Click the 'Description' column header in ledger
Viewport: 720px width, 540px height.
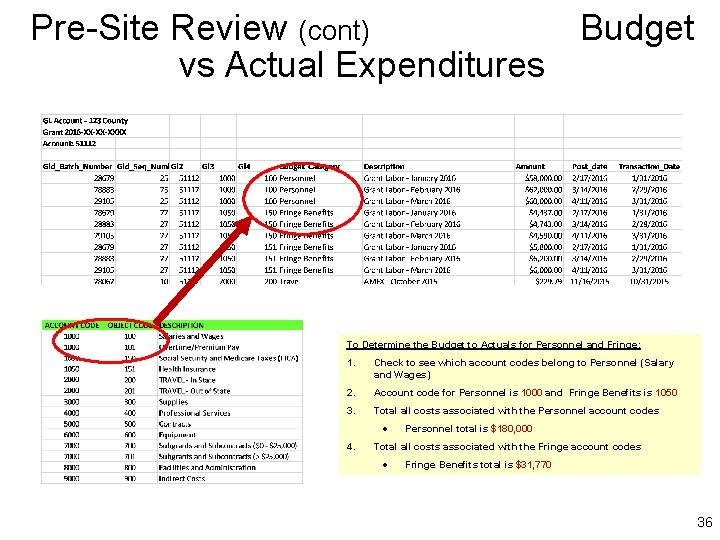click(384, 166)
